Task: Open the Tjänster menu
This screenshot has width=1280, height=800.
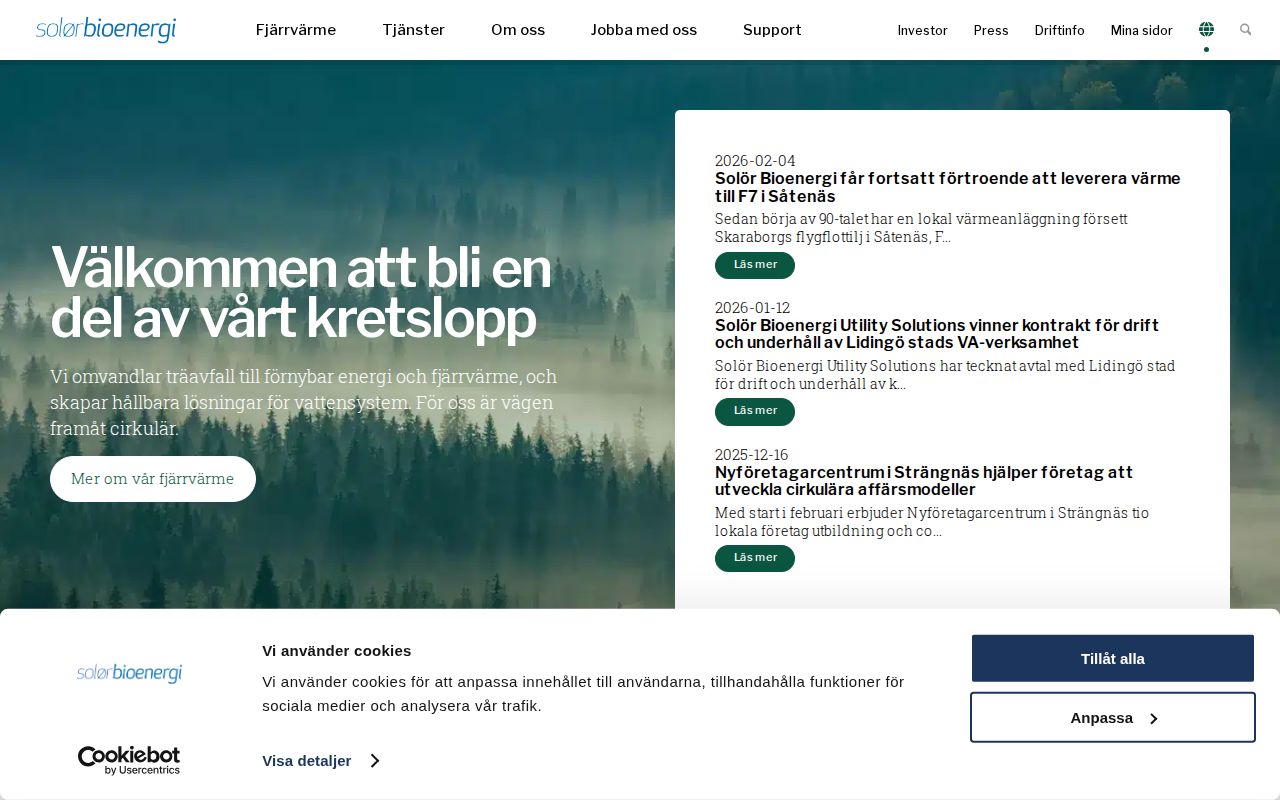Action: click(413, 30)
